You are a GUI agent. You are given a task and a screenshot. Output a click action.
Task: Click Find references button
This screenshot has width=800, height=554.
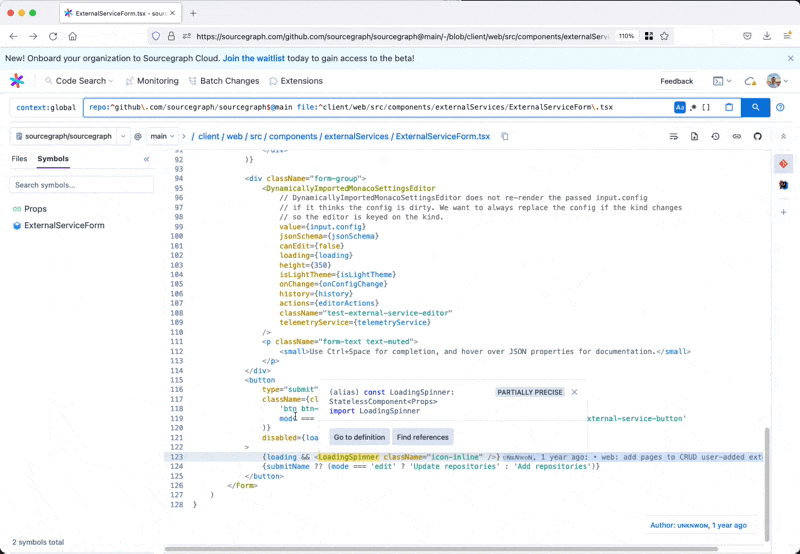click(x=422, y=437)
